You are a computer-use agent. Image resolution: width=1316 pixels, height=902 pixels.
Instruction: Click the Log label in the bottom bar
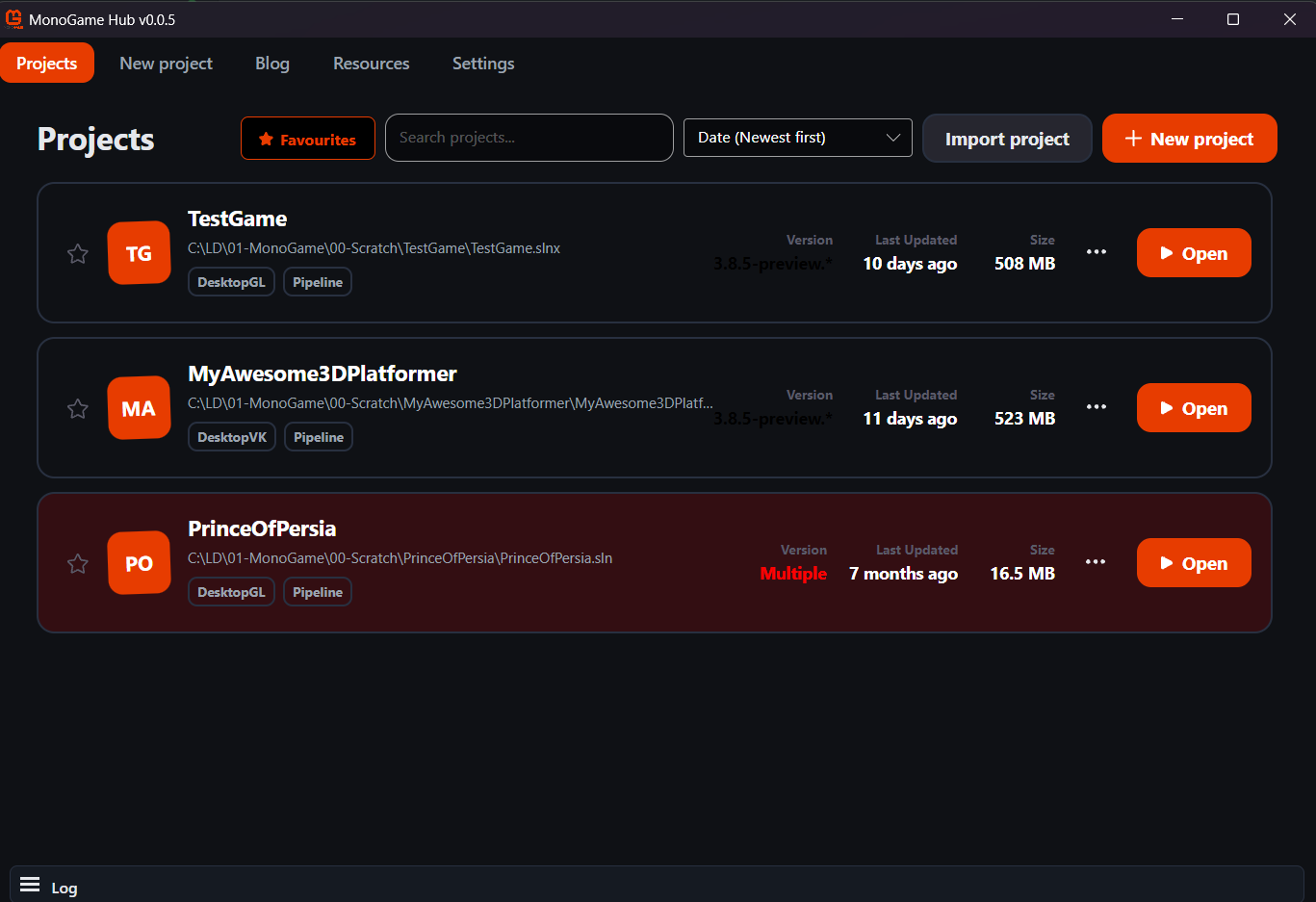click(65, 888)
